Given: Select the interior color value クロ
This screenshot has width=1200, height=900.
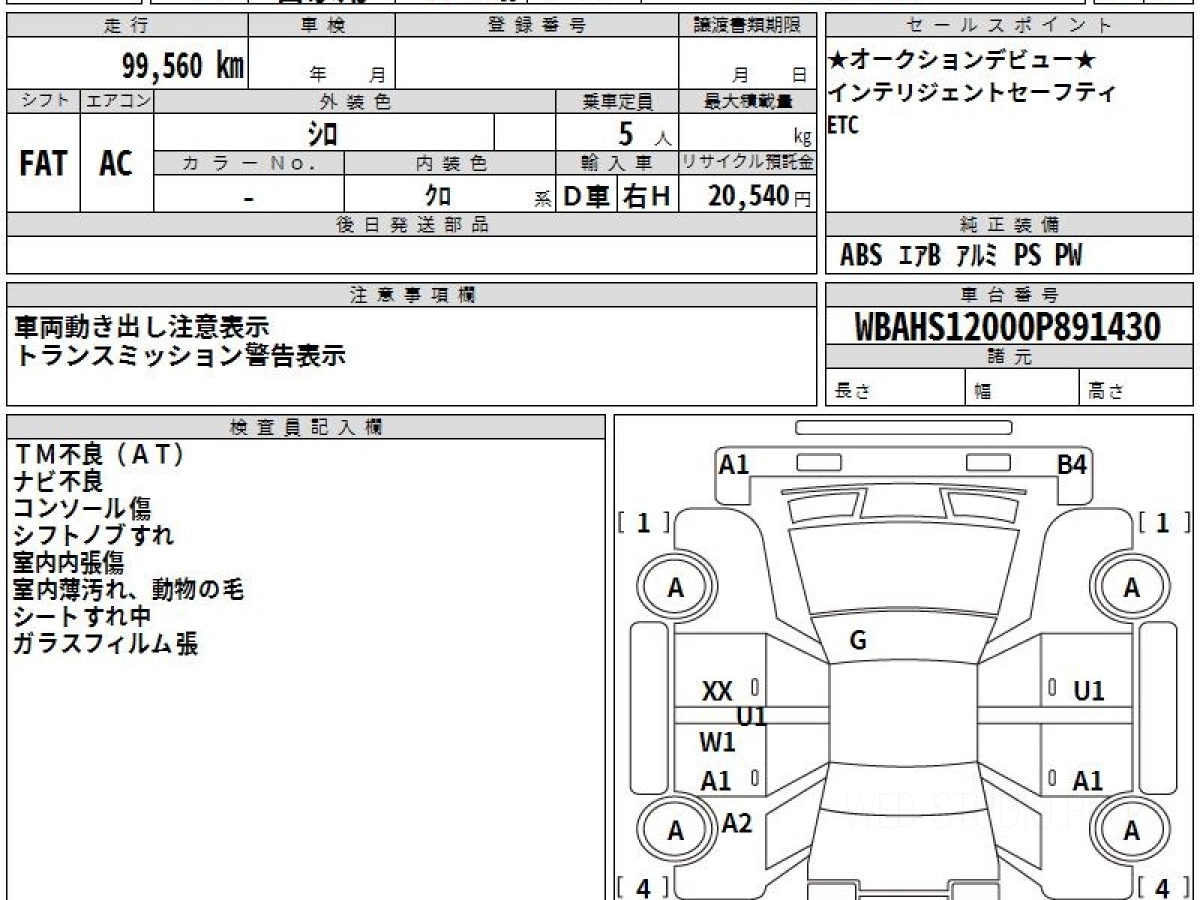Looking at the screenshot, I should (x=437, y=196).
